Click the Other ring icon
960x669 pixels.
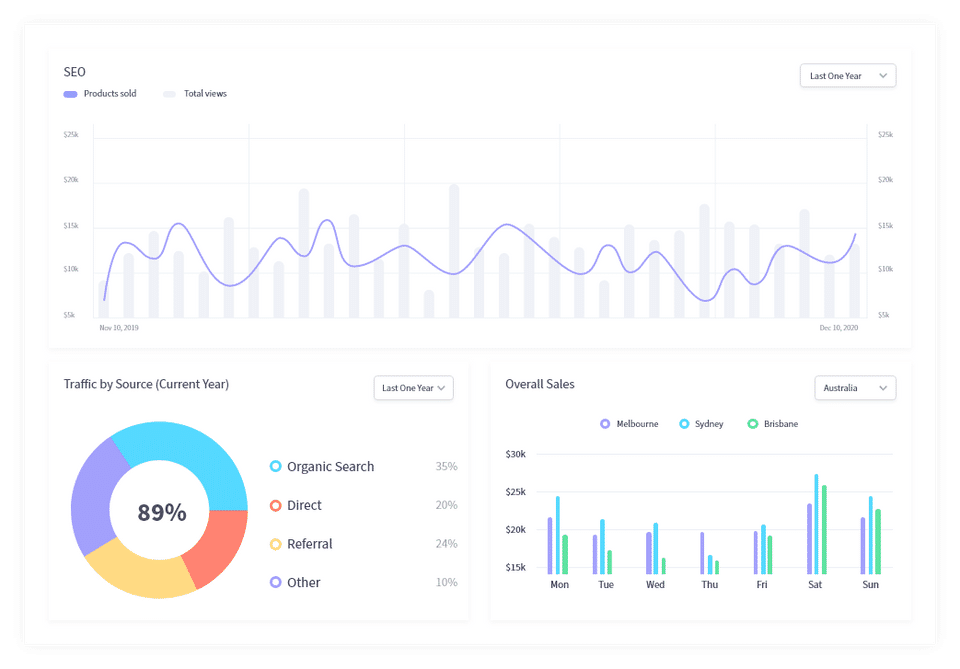coord(276,582)
